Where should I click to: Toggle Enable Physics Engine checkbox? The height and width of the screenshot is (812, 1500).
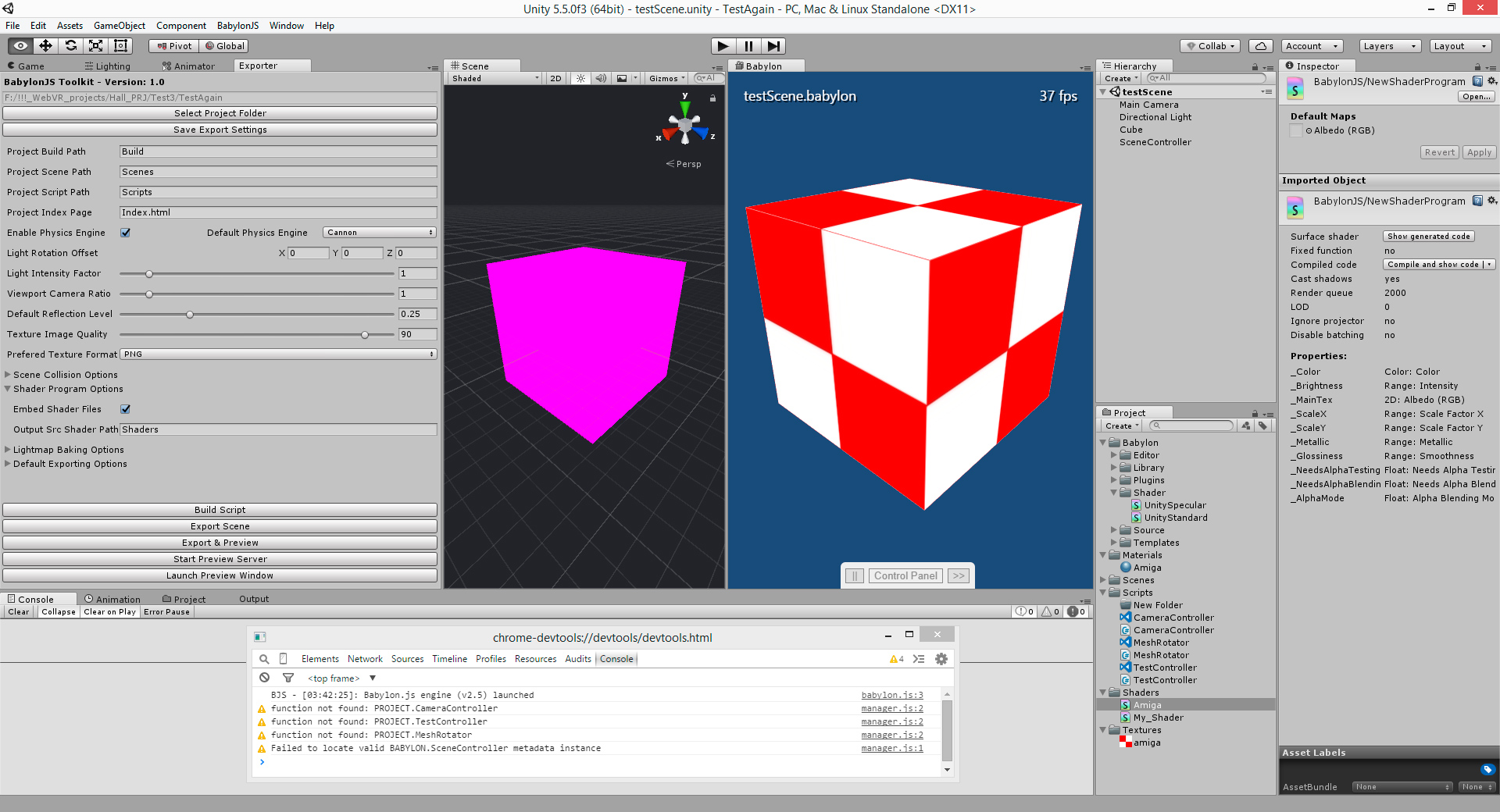coord(126,233)
